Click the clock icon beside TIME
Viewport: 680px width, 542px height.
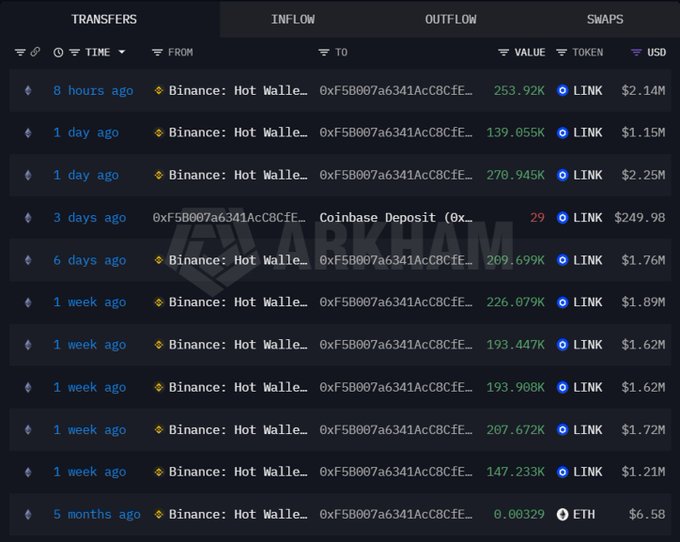[58, 52]
